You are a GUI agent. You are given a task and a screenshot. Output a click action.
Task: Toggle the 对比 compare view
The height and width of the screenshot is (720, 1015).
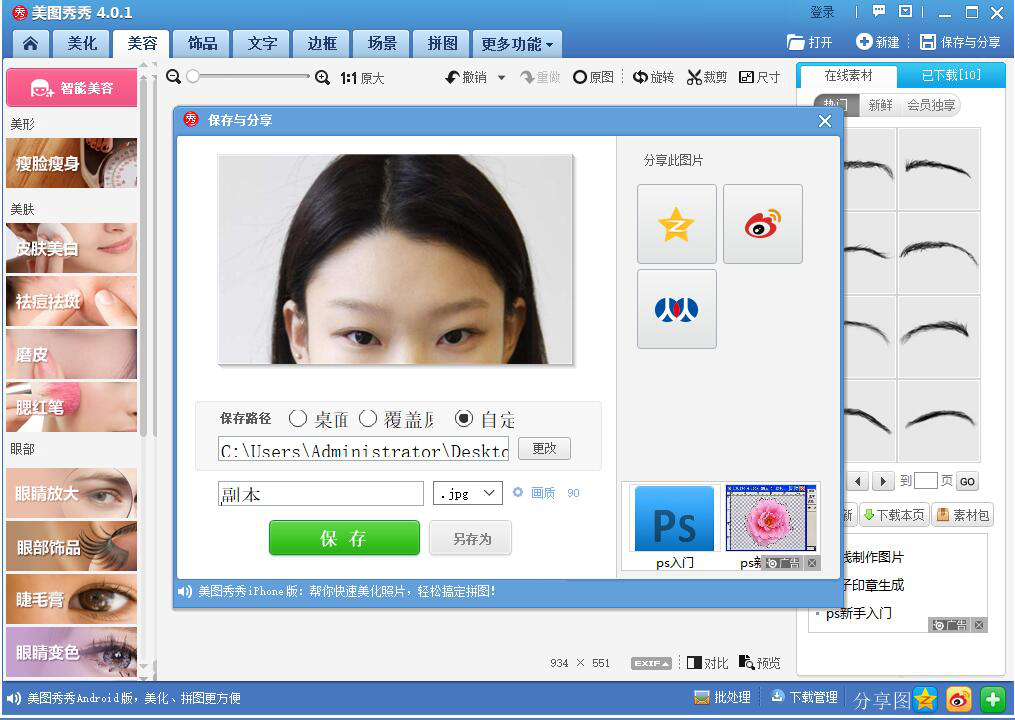point(707,663)
